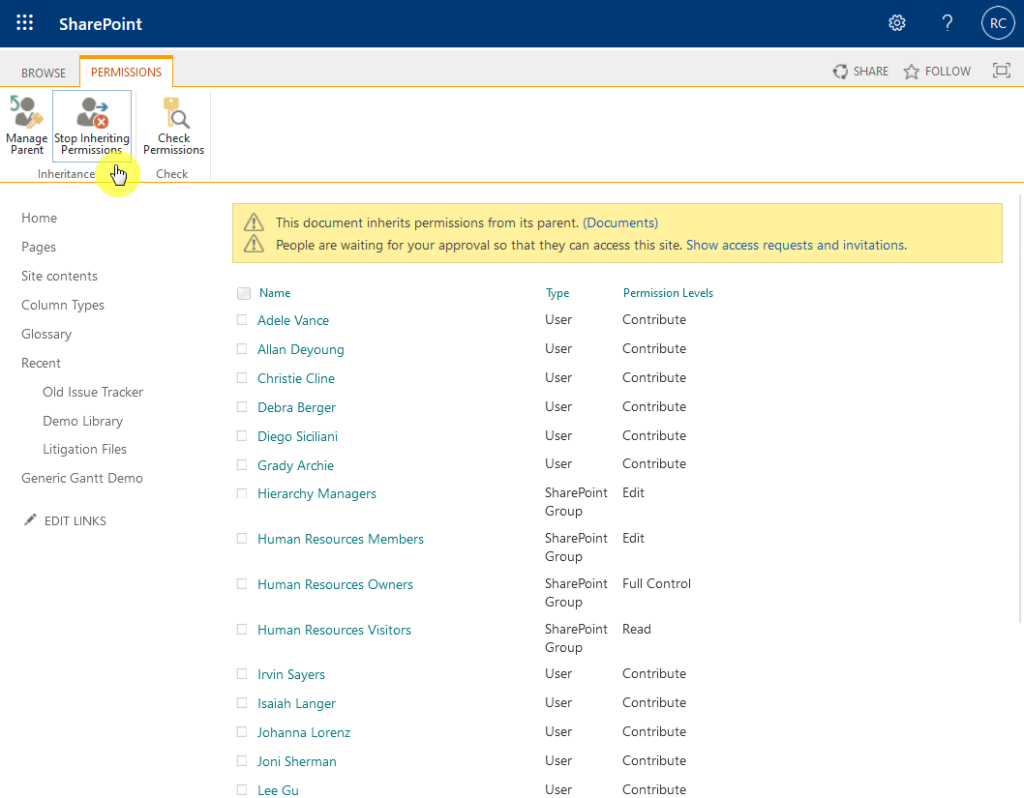Open Litigation Files under Recent
1024x798 pixels.
coord(85,449)
